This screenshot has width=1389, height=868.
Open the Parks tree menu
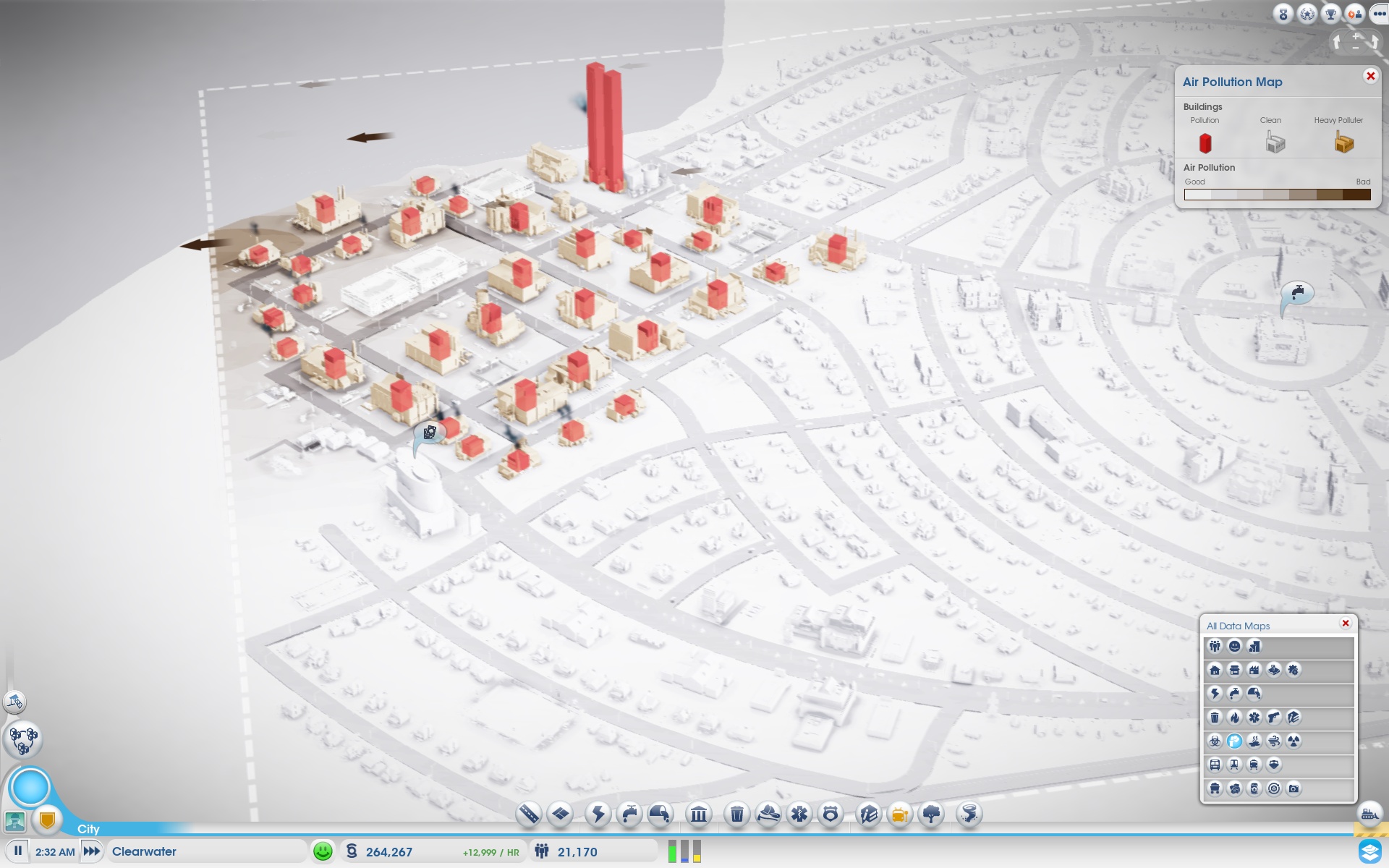(x=931, y=814)
